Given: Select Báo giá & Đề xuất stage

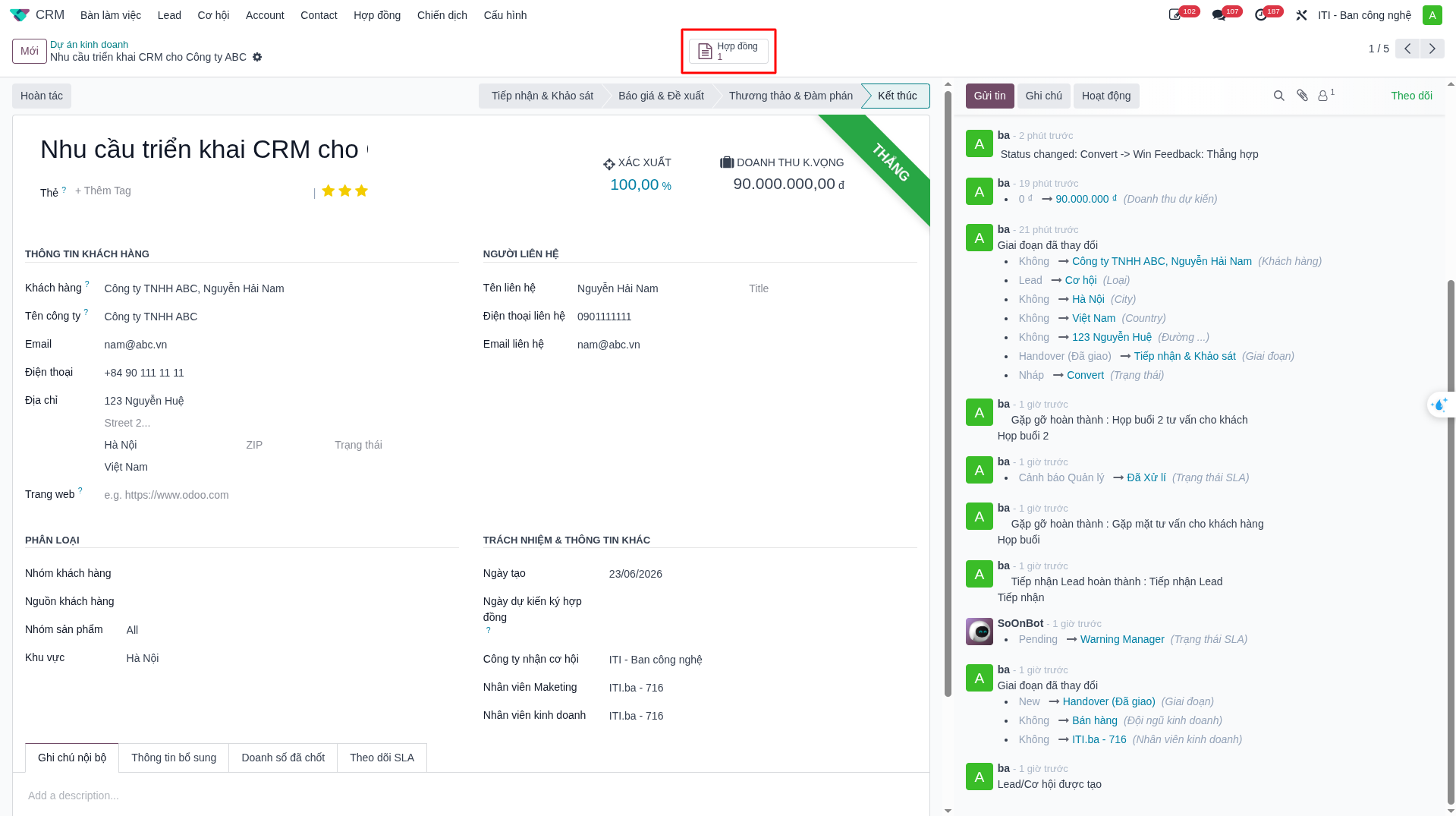Looking at the screenshot, I should pyautogui.click(x=661, y=96).
